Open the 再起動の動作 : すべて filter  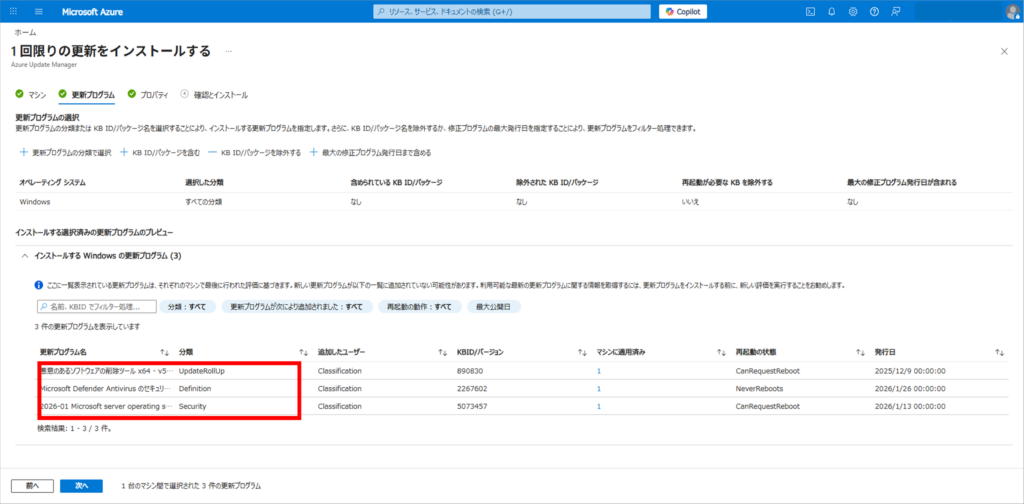click(420, 307)
